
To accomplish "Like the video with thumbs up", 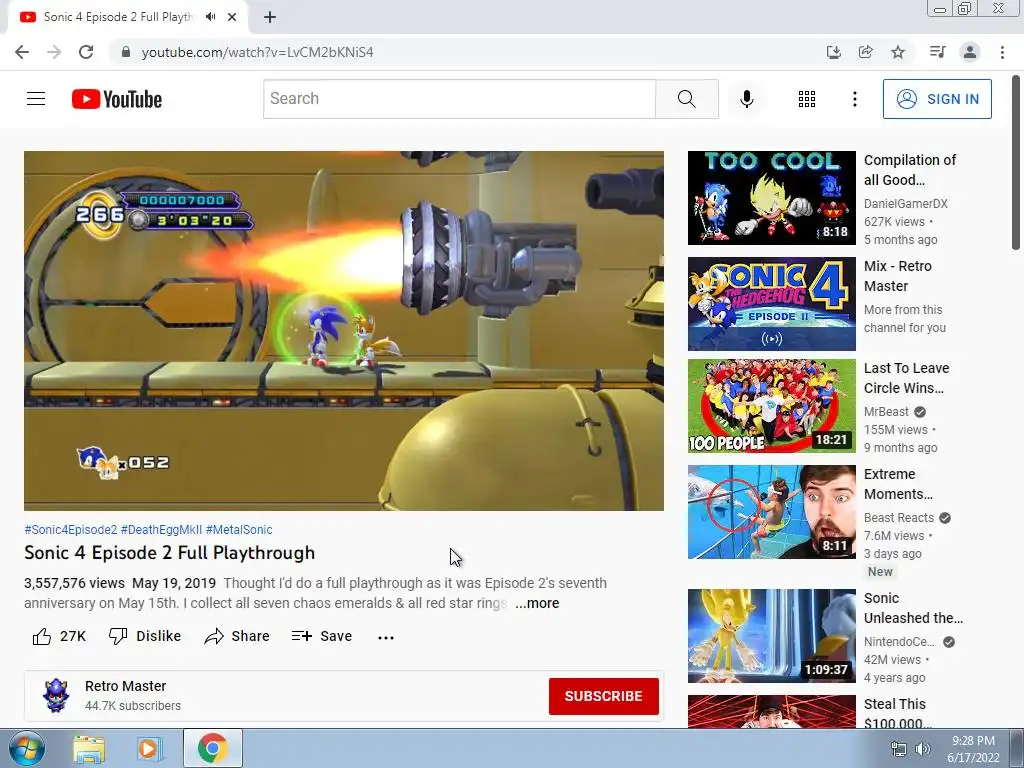I will point(59,636).
